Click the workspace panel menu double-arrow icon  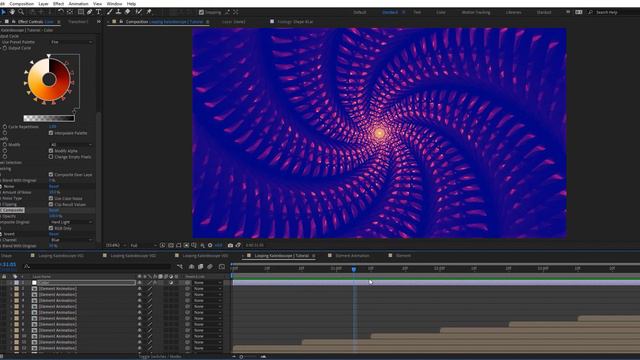pos(568,12)
